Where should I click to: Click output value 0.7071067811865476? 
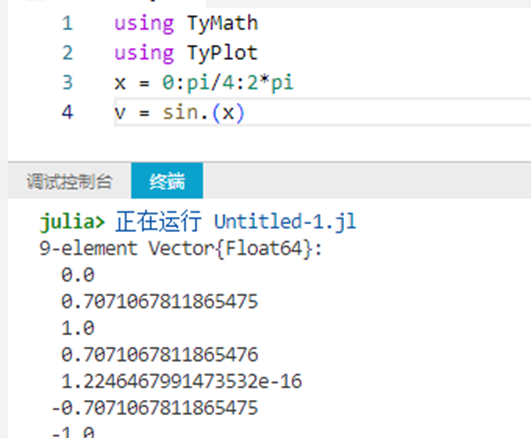(160, 355)
